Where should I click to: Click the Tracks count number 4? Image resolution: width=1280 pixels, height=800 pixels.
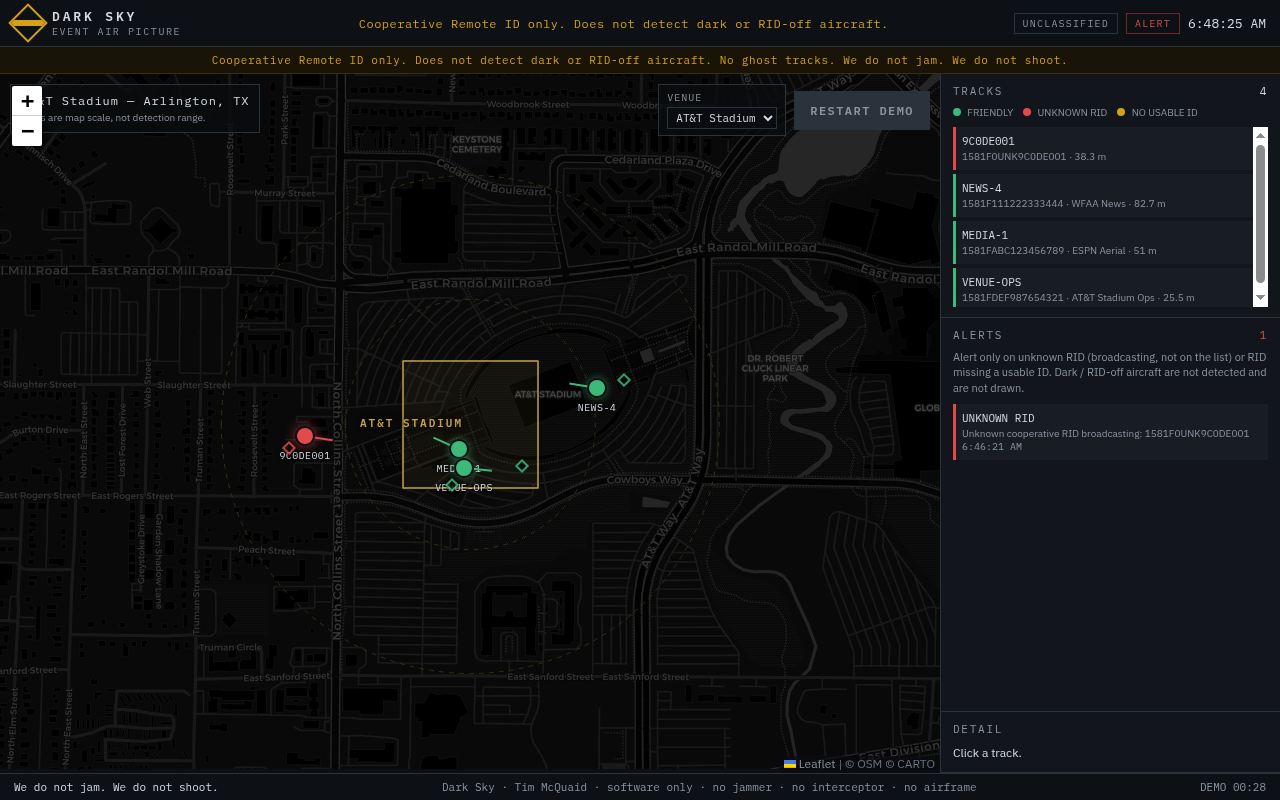point(1263,91)
